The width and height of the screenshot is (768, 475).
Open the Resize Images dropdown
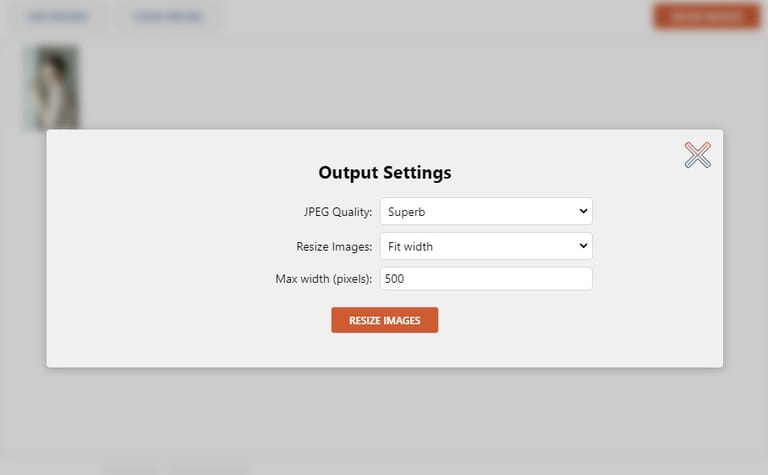point(485,246)
